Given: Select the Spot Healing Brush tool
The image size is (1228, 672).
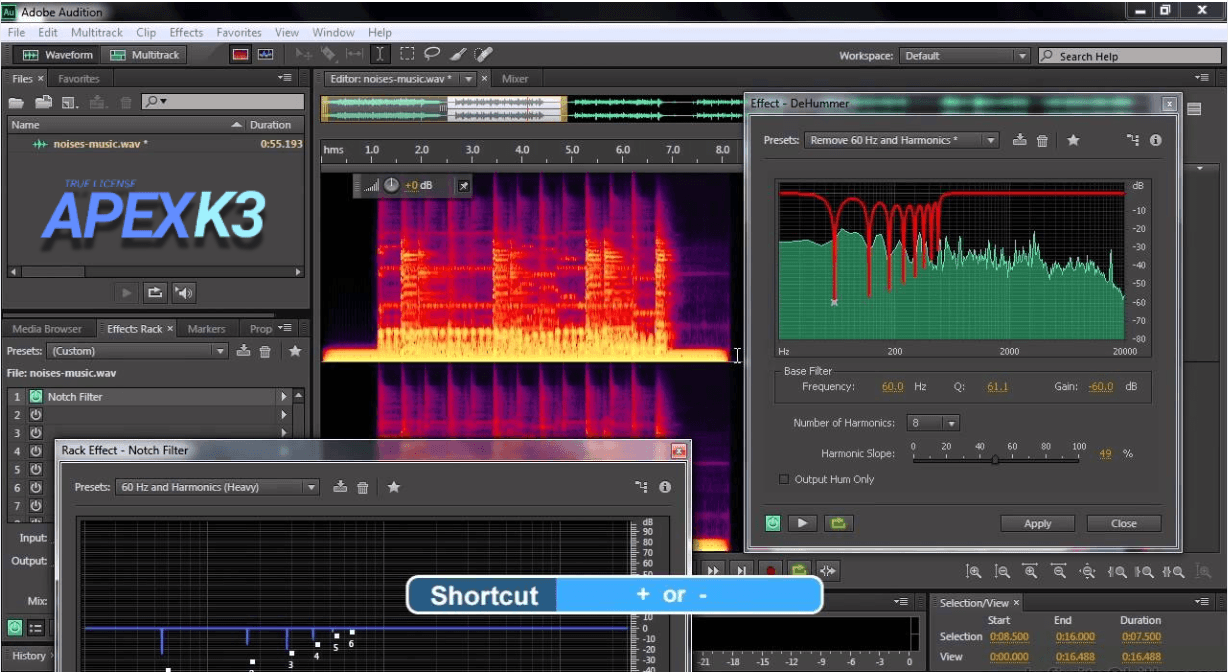Looking at the screenshot, I should [483, 55].
